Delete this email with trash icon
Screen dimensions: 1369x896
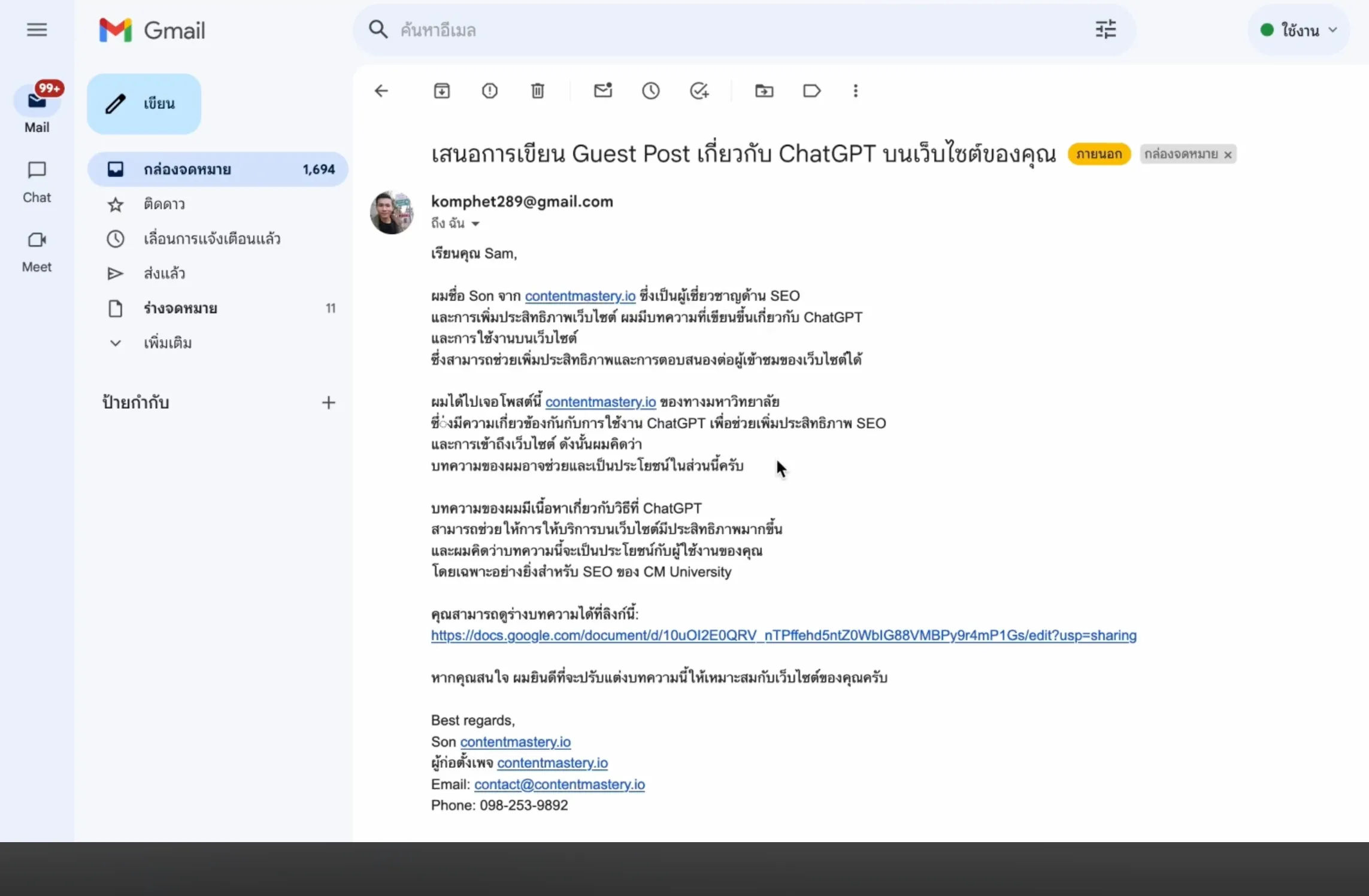coord(538,91)
